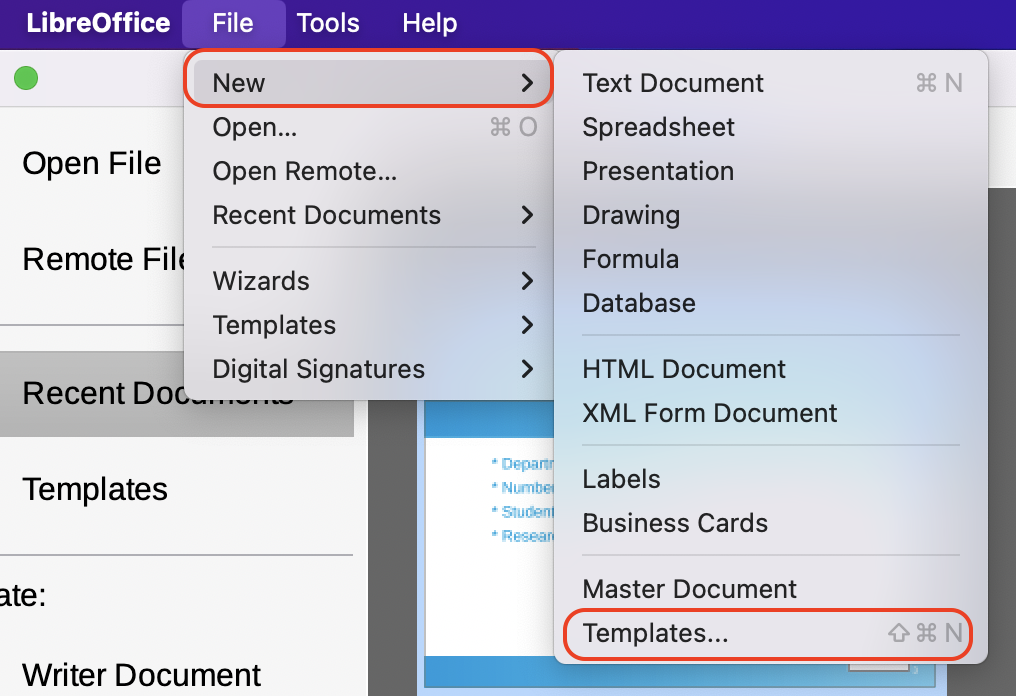
Task: Expand Recent Documents submenu in File menu
Action: [x=369, y=215]
